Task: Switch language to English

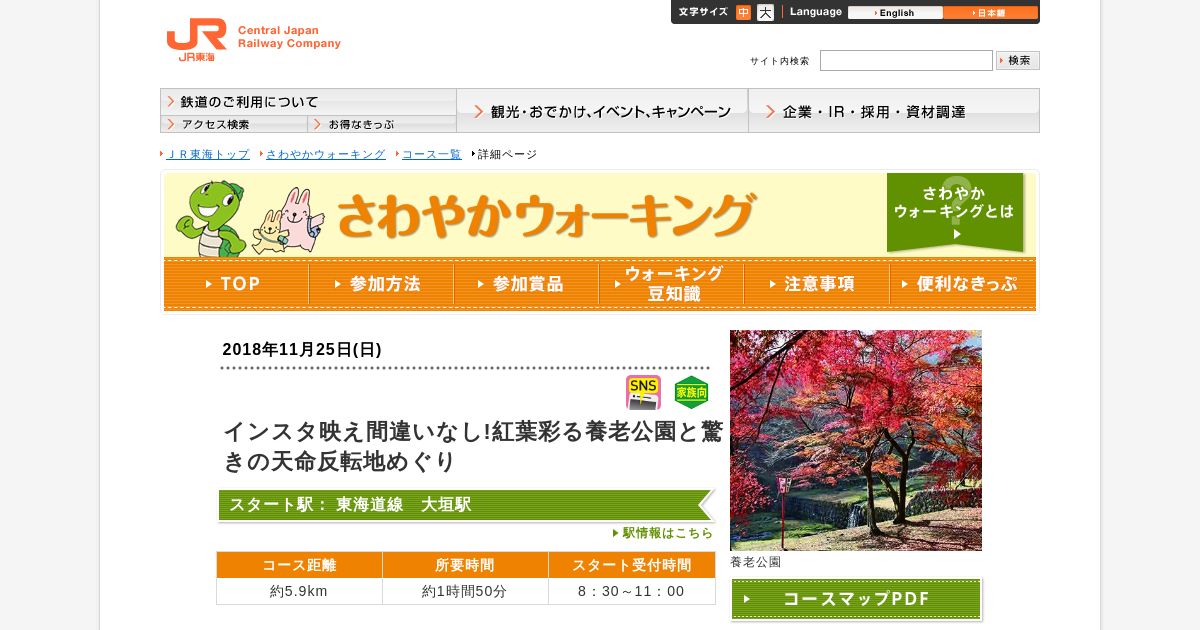Action: (x=895, y=13)
